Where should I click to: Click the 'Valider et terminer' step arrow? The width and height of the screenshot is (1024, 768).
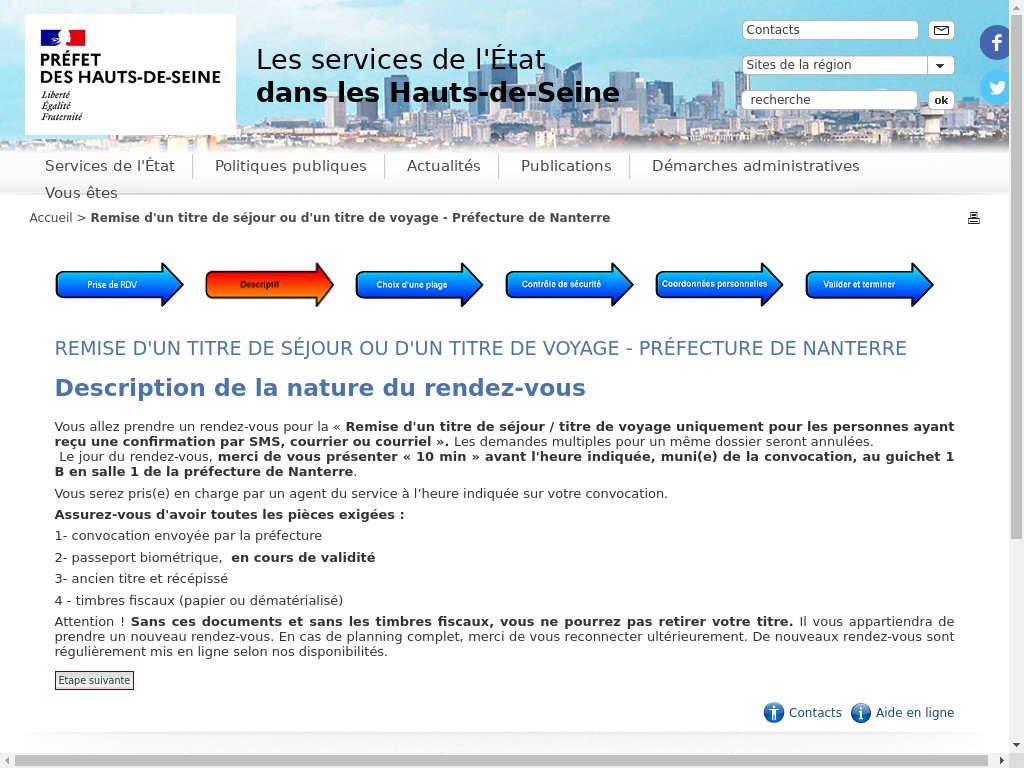[869, 285]
